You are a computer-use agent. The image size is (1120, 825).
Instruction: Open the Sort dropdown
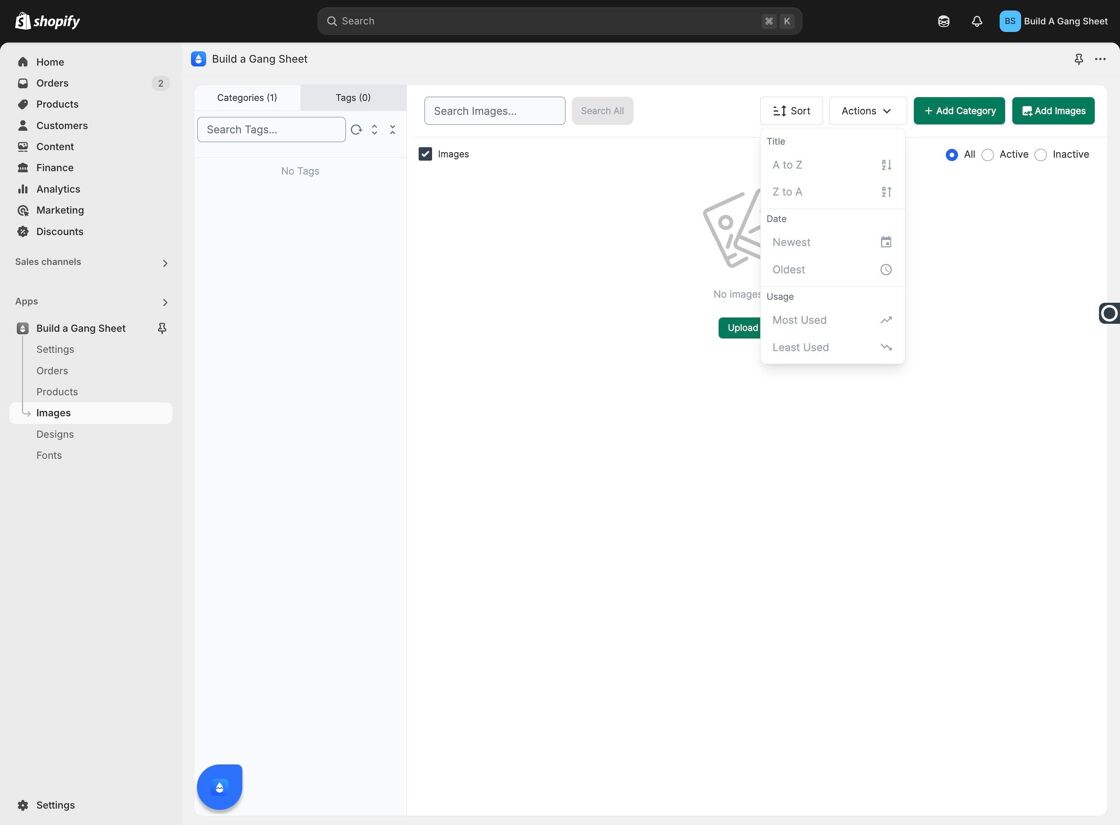pos(791,111)
